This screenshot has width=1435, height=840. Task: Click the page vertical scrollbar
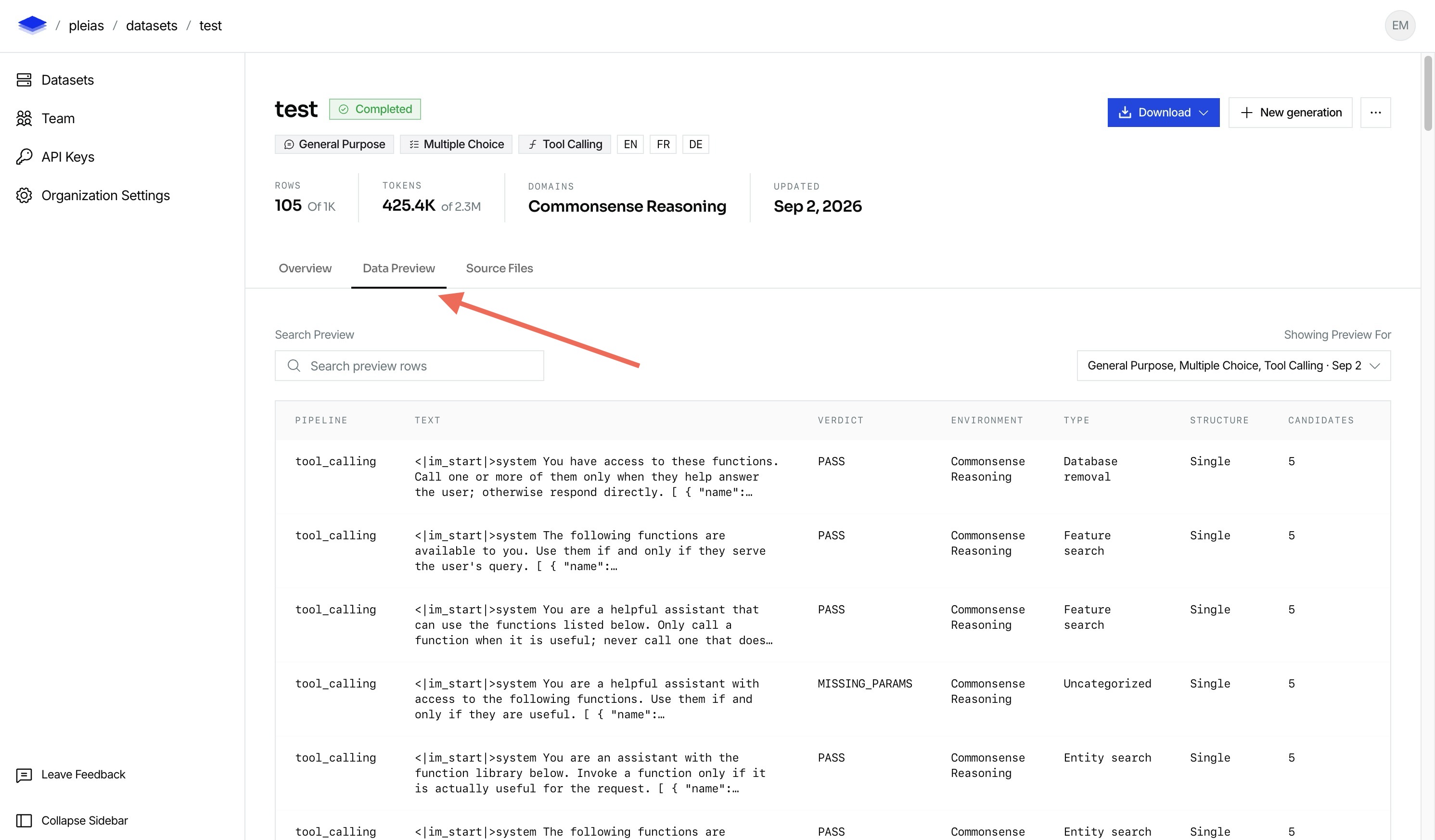click(1428, 93)
